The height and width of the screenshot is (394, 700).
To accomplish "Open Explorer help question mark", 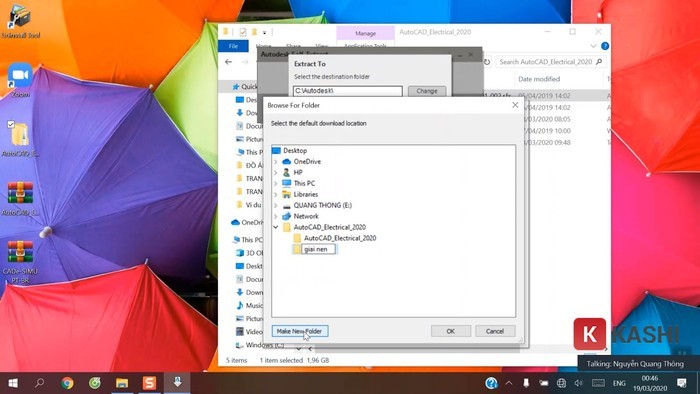I will (605, 46).
